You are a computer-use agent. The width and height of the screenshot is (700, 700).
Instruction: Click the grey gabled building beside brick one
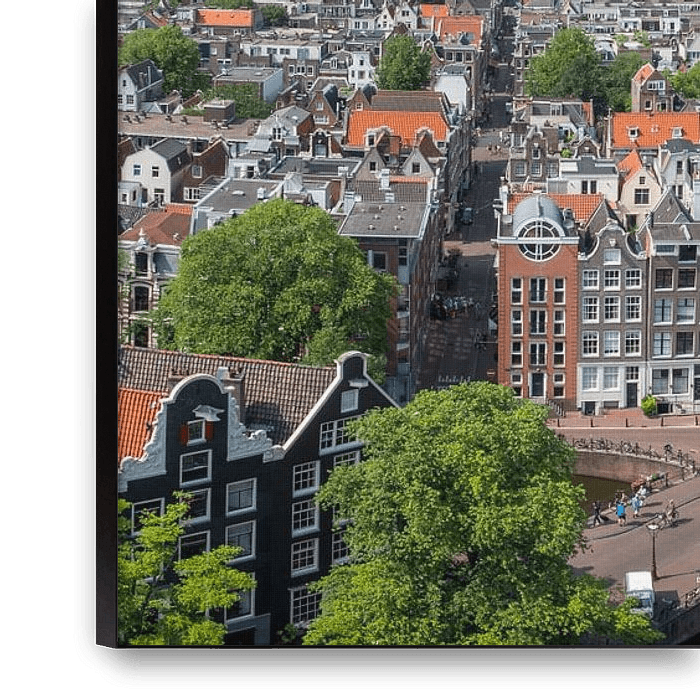pos(611,310)
